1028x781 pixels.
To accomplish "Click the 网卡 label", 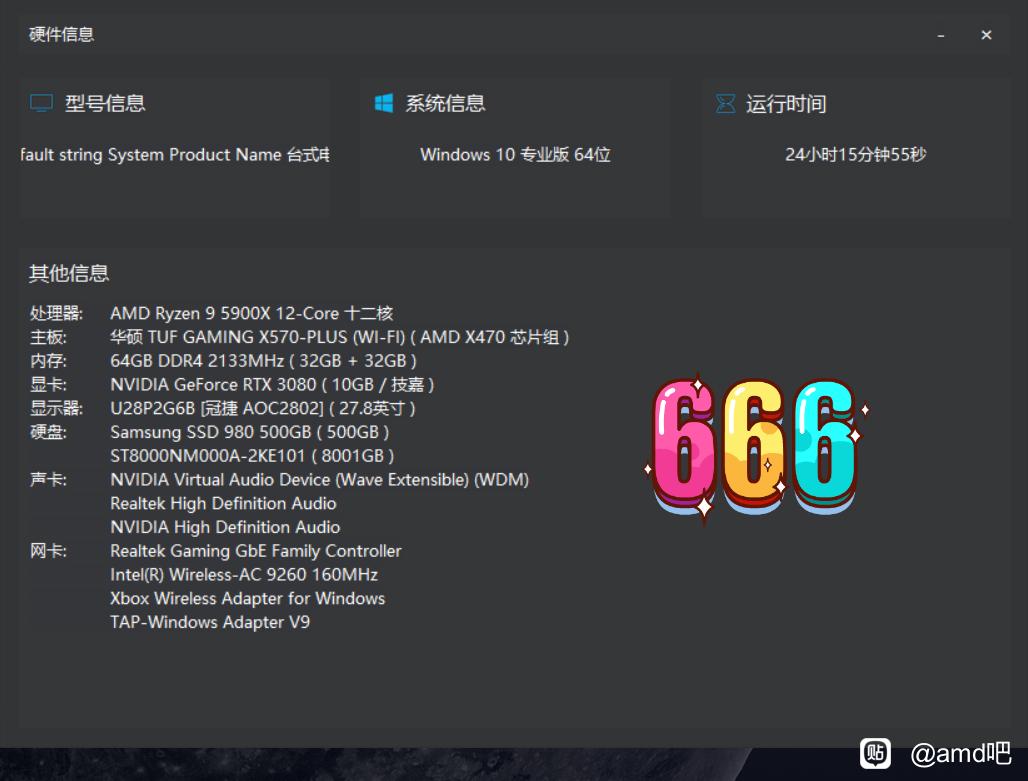I will point(49,551).
